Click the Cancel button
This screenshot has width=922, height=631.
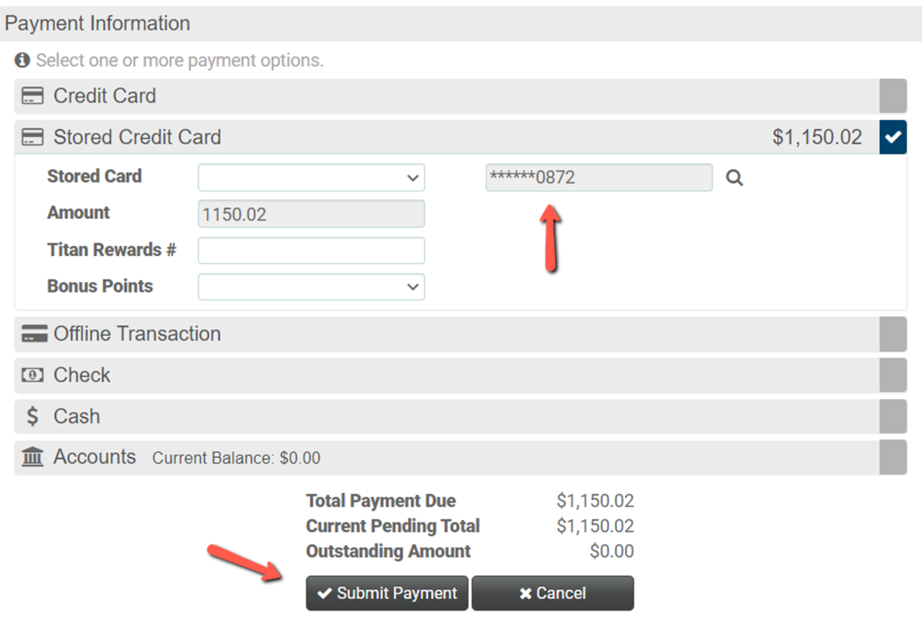pyautogui.click(x=553, y=593)
